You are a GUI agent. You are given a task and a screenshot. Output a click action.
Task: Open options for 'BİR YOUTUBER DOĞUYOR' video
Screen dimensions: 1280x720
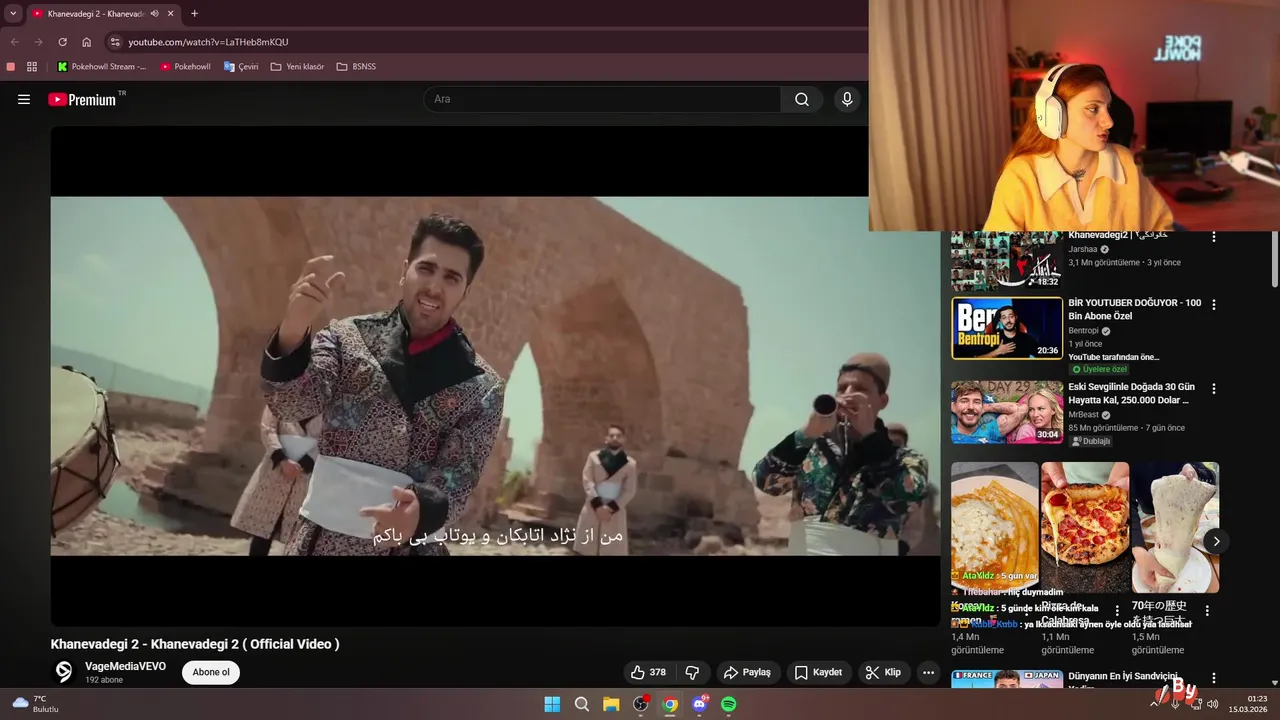point(1214,304)
